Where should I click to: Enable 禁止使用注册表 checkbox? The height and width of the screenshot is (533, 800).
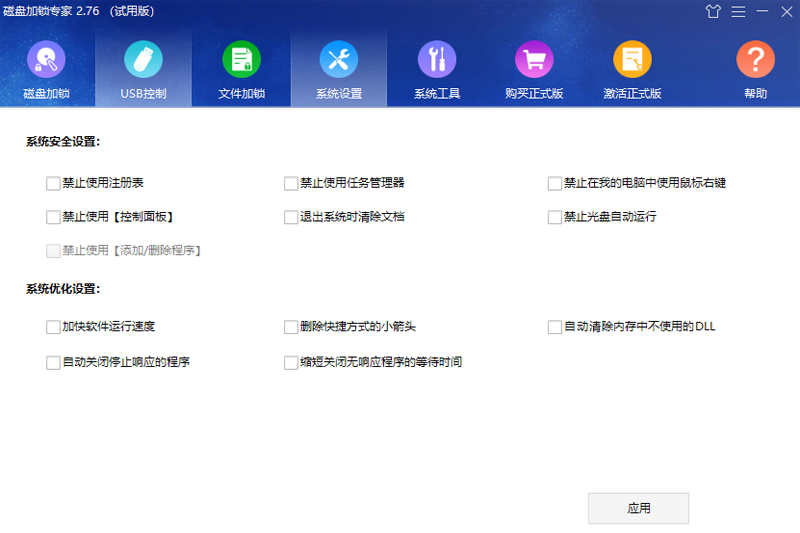click(x=54, y=183)
